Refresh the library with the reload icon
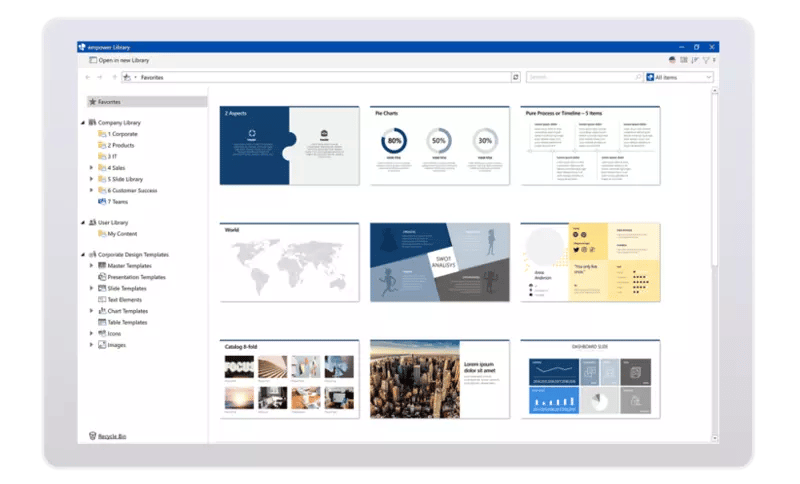 (x=515, y=77)
